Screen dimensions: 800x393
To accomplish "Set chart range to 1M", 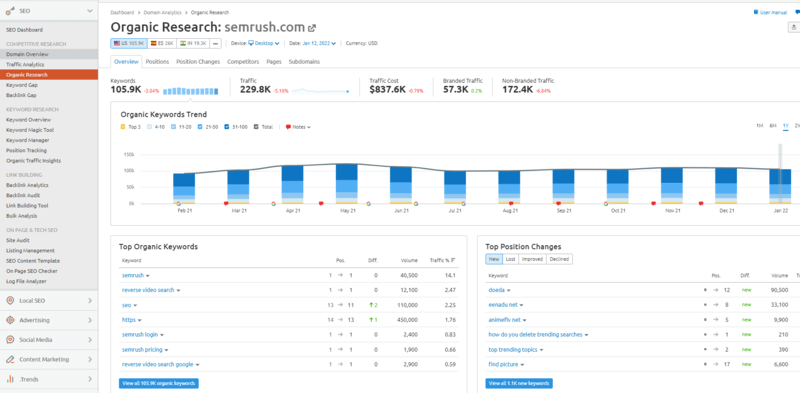I will pos(759,126).
